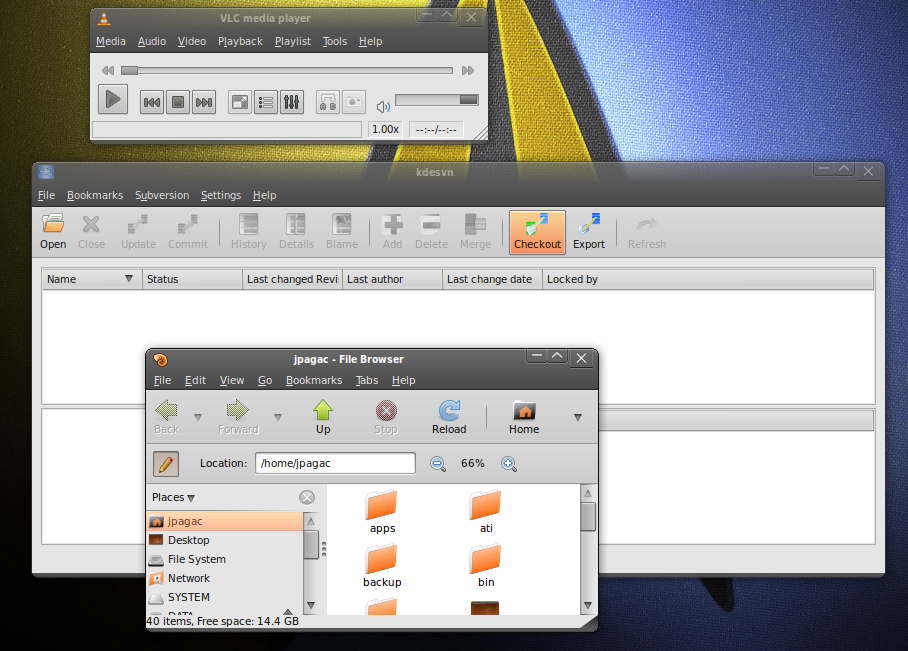Select File System in Places list
The image size is (908, 651).
coord(225,559)
